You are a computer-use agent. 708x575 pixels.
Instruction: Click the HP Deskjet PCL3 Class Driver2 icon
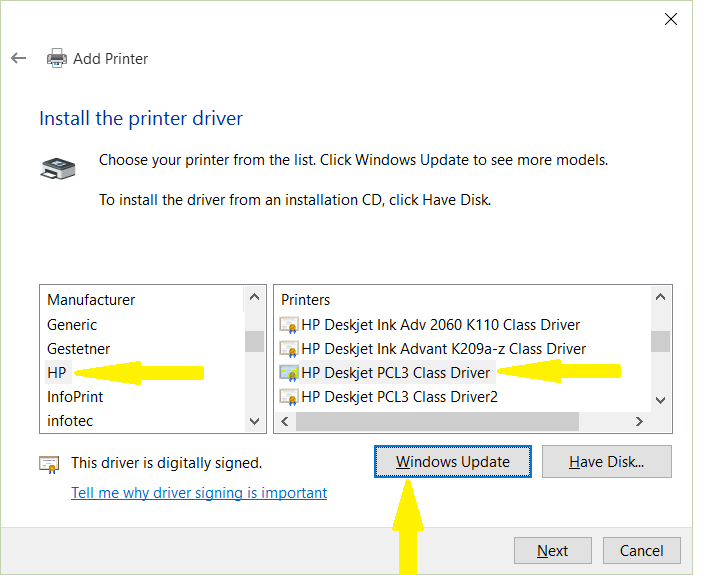coord(289,397)
